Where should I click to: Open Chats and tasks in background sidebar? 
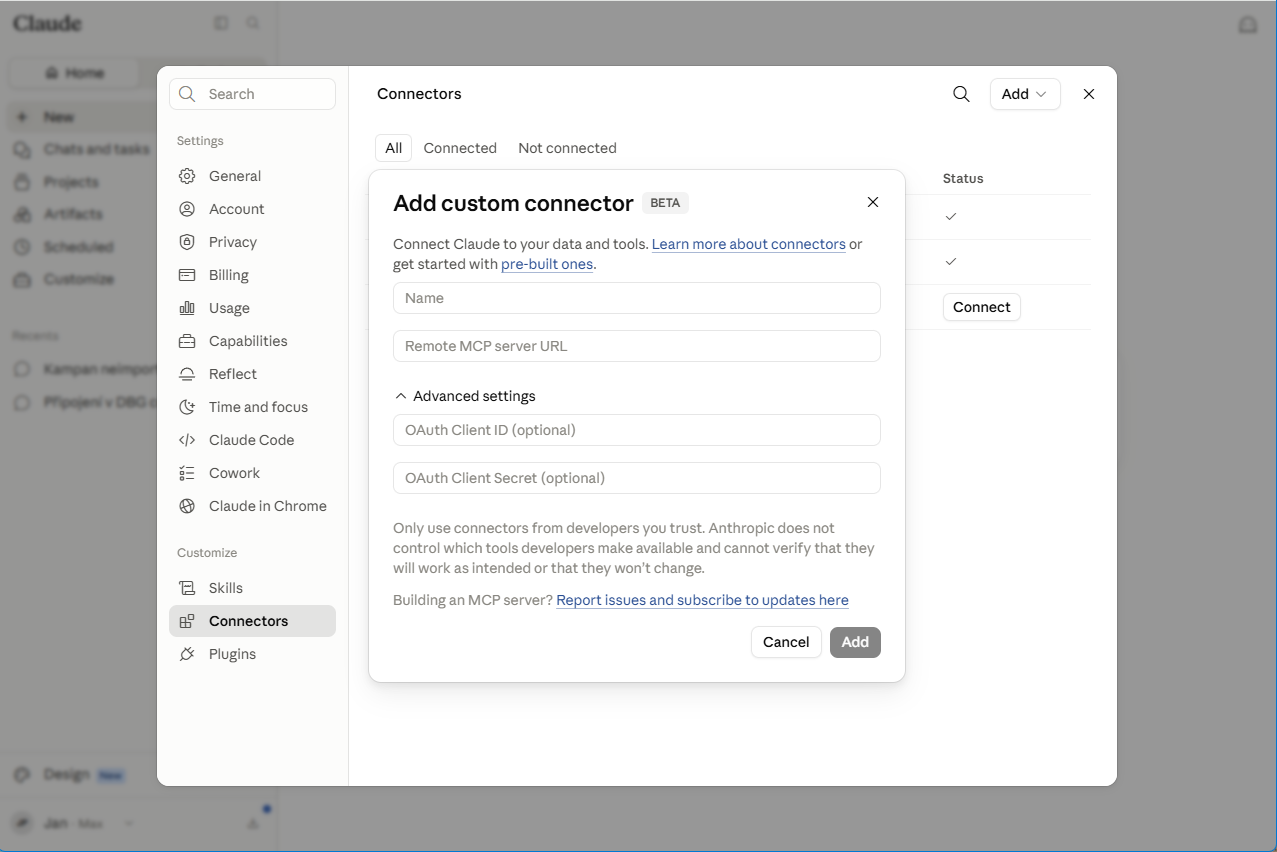point(82,149)
